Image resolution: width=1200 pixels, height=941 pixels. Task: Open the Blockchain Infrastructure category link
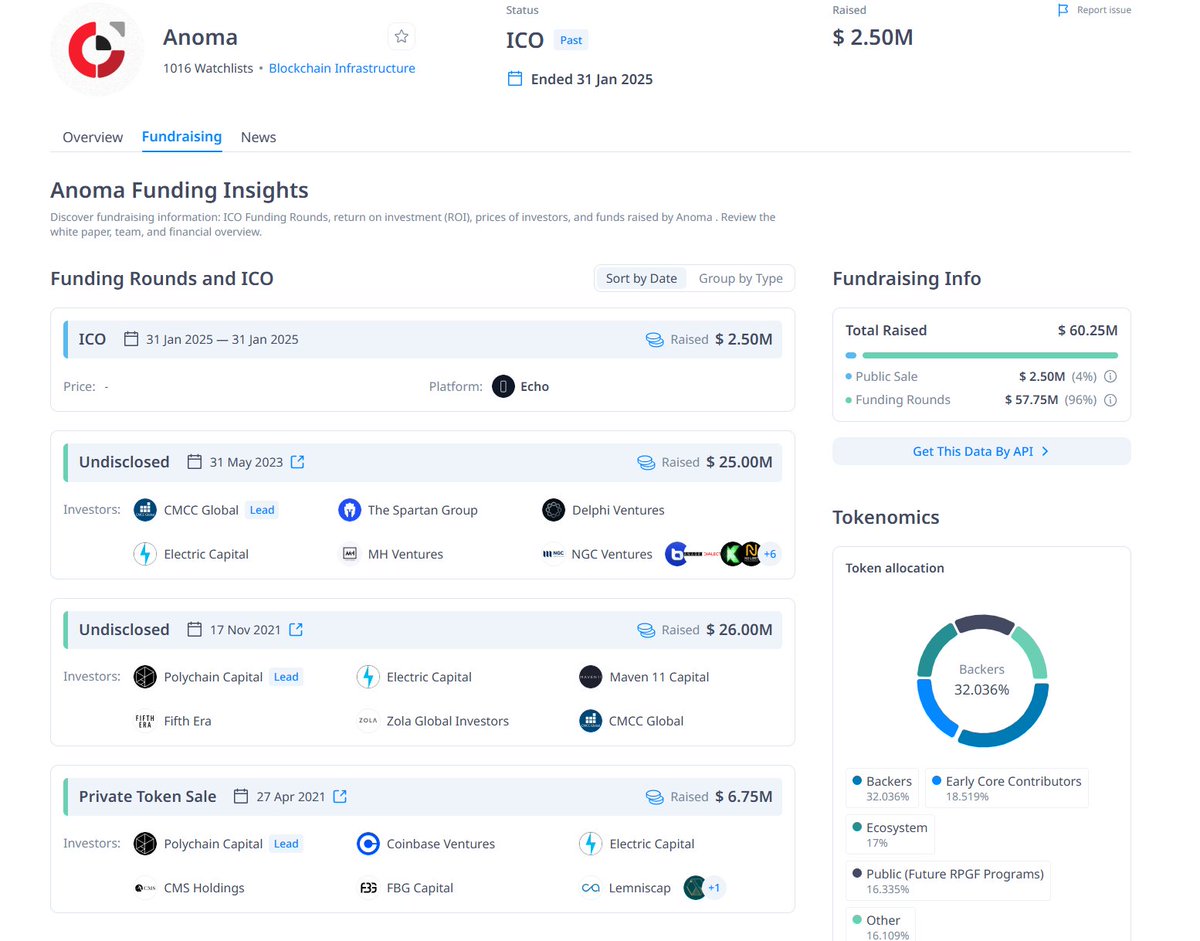tap(342, 68)
